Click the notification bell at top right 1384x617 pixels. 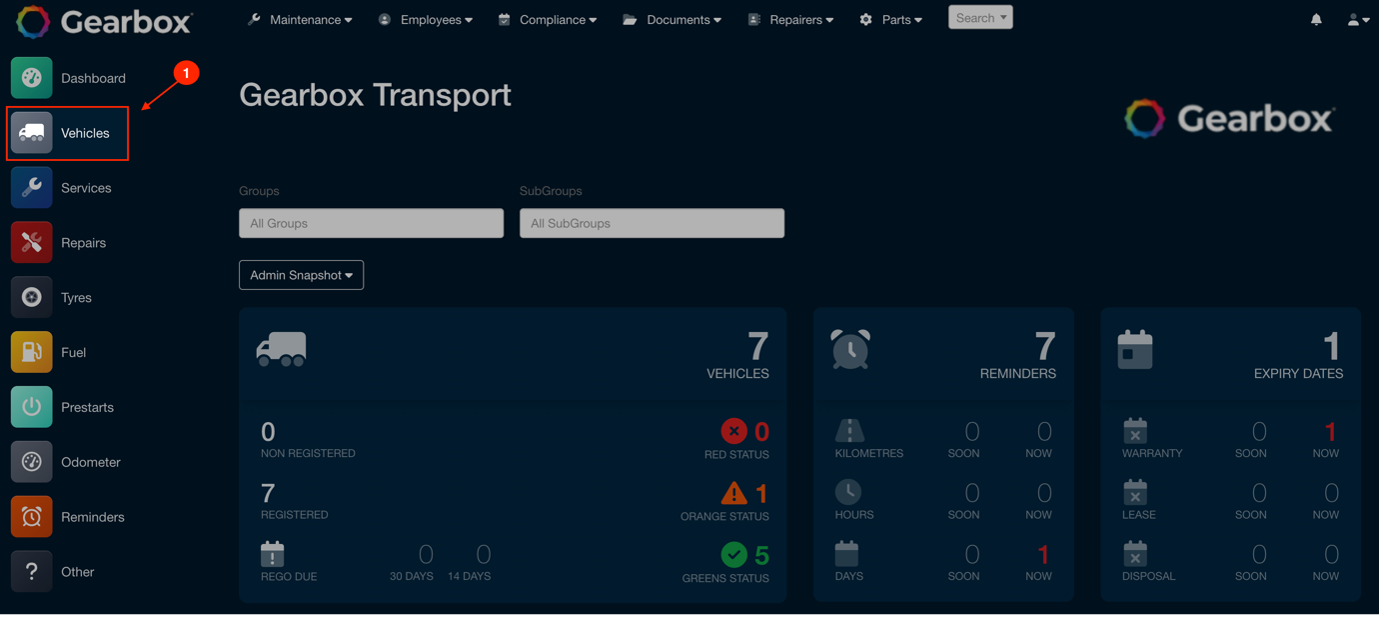click(1316, 19)
